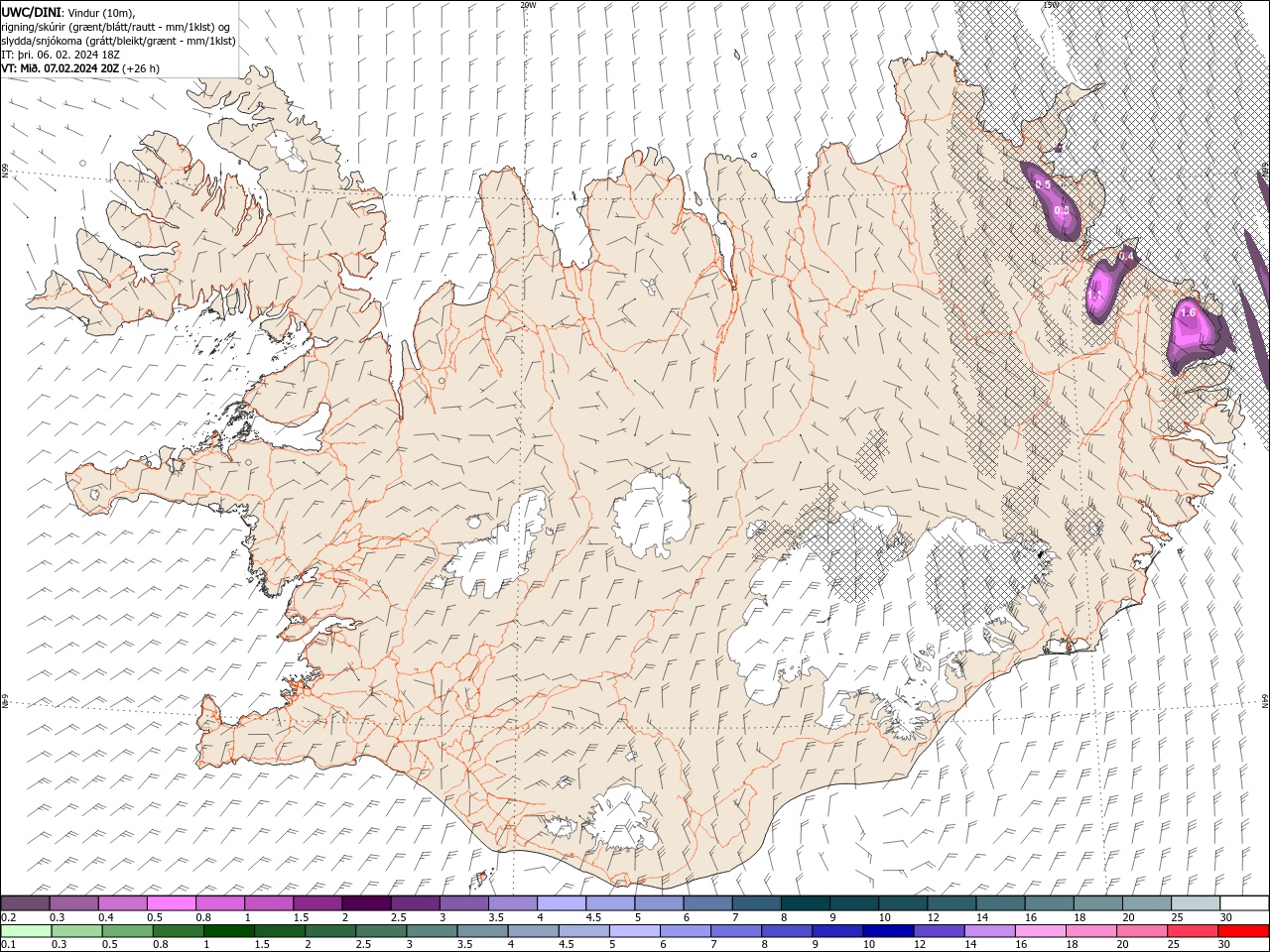Click the 0.1 label in the lower legend
1270x952 pixels.
point(8,945)
